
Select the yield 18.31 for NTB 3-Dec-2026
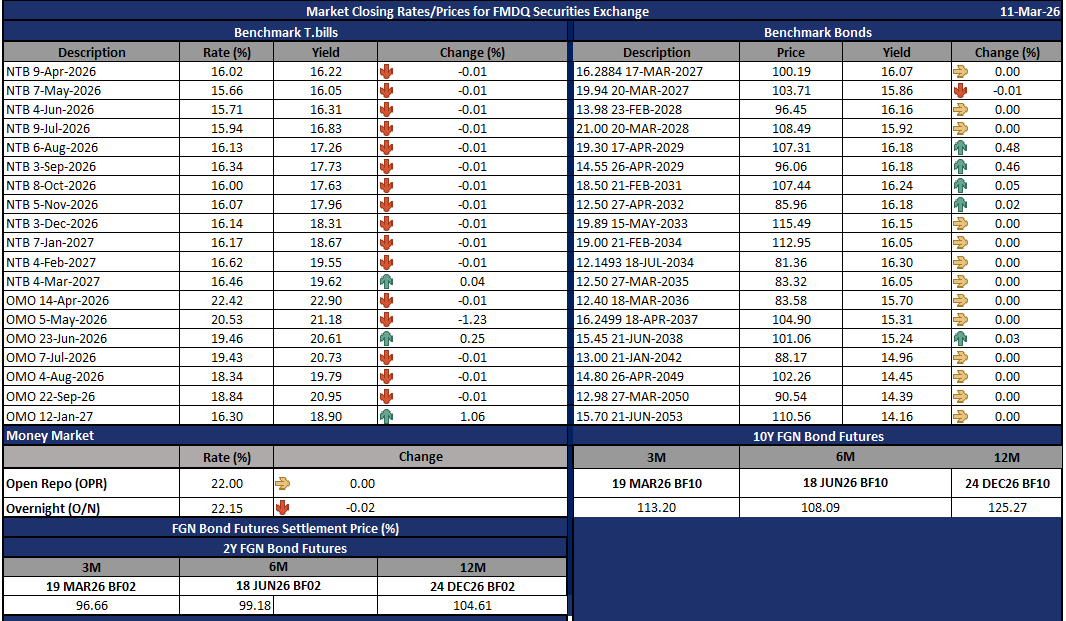point(326,224)
